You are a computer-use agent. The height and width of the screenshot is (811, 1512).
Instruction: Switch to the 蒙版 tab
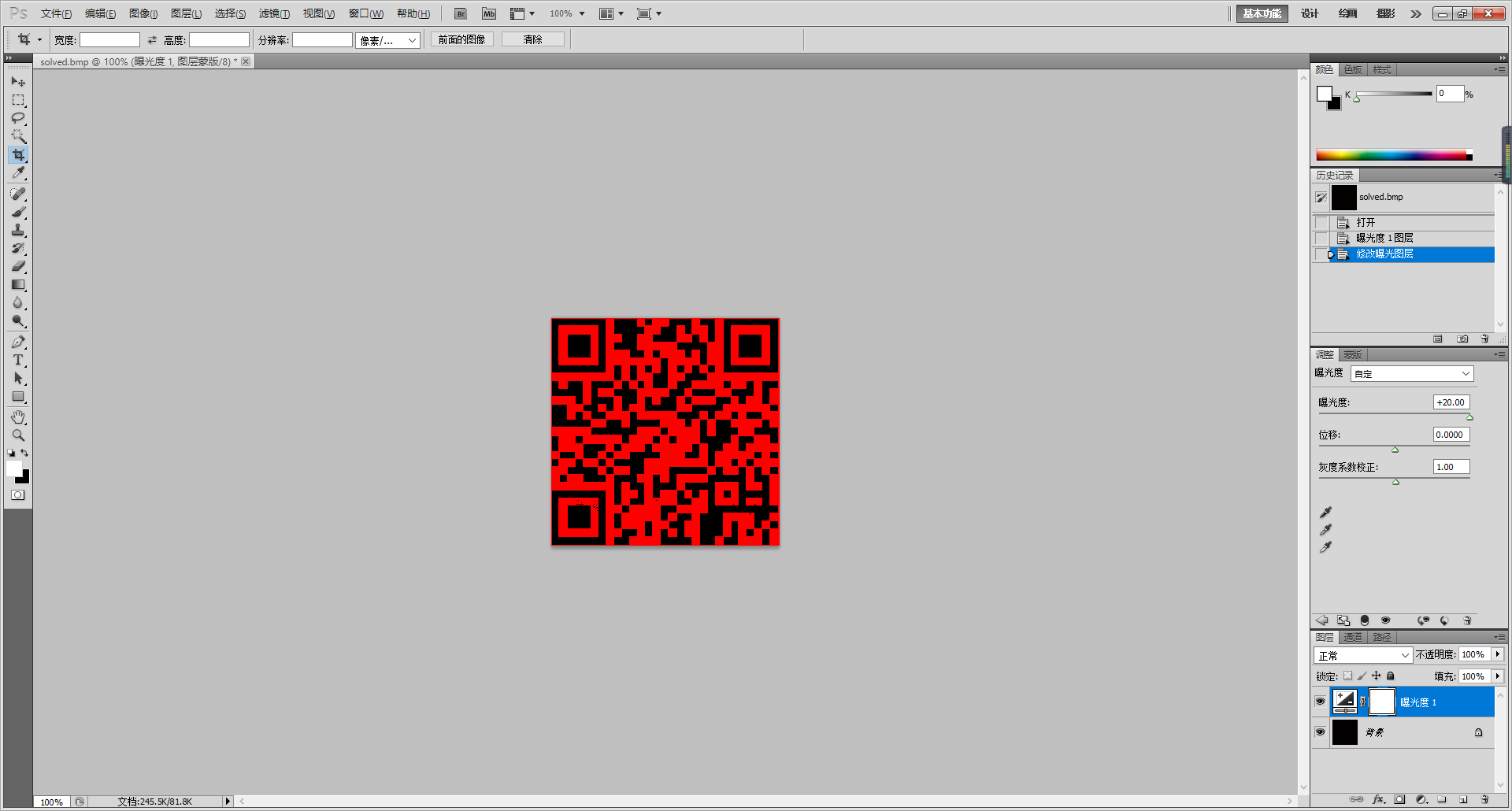[1353, 354]
